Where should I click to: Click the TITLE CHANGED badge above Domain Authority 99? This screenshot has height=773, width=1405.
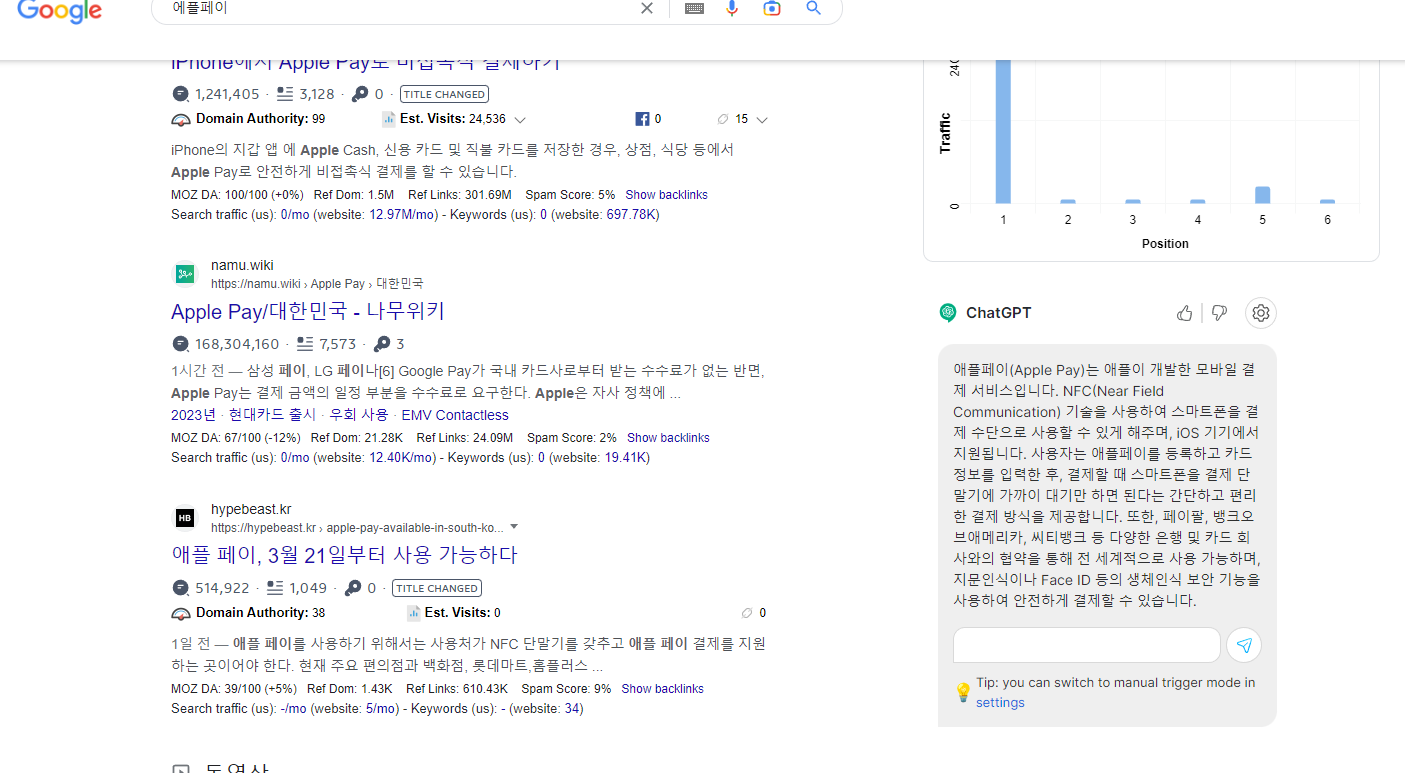(x=444, y=94)
